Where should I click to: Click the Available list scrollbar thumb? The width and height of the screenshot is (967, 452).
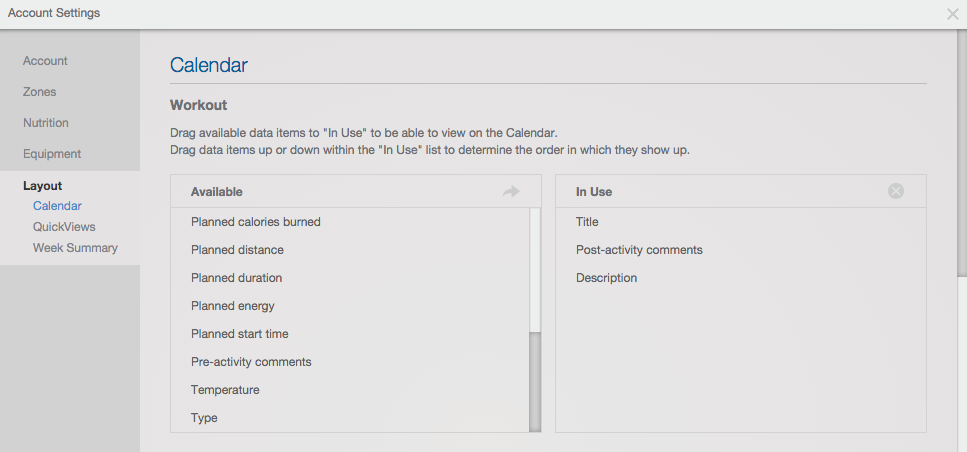click(x=535, y=382)
